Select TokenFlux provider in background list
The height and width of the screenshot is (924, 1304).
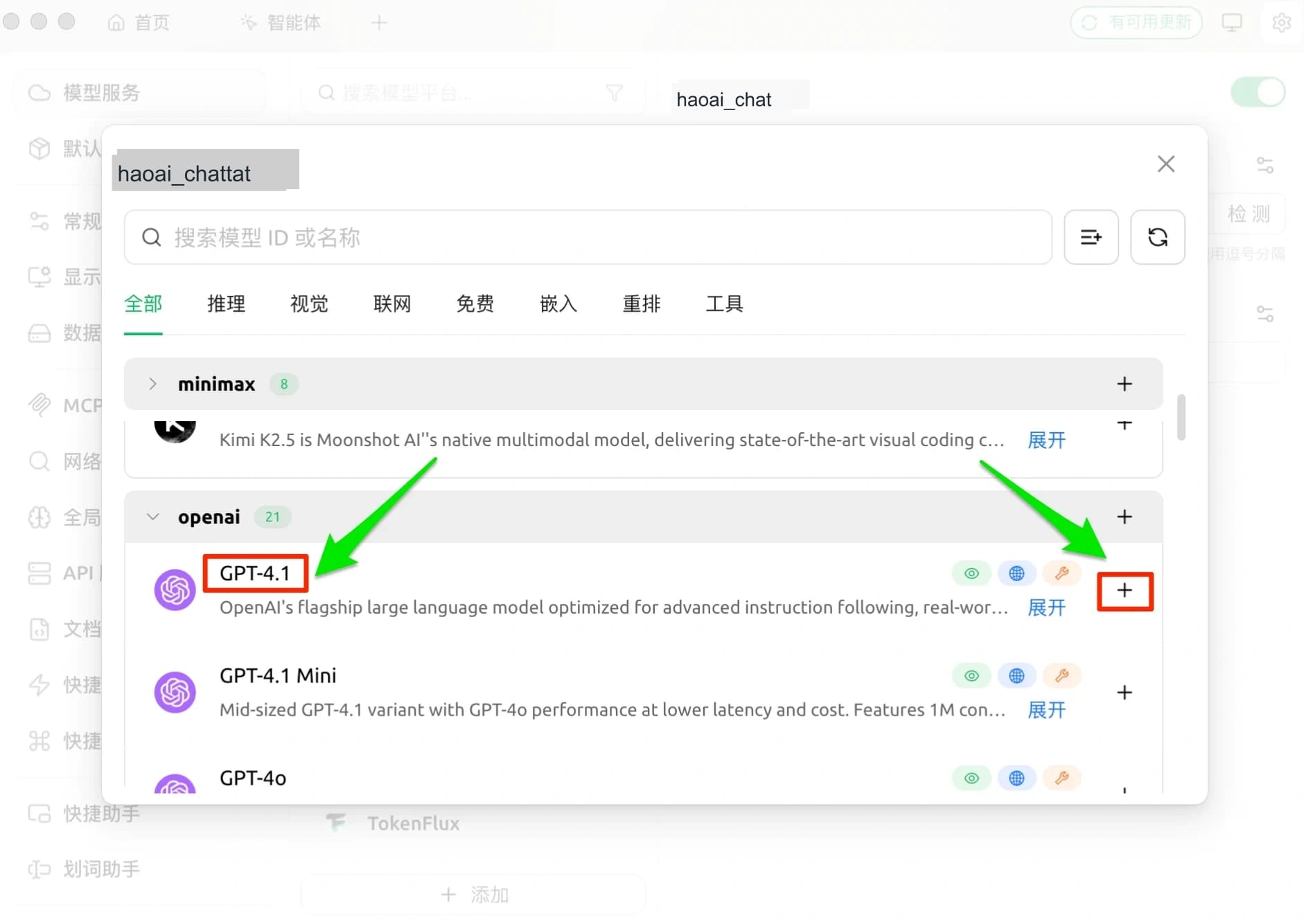pos(394,823)
